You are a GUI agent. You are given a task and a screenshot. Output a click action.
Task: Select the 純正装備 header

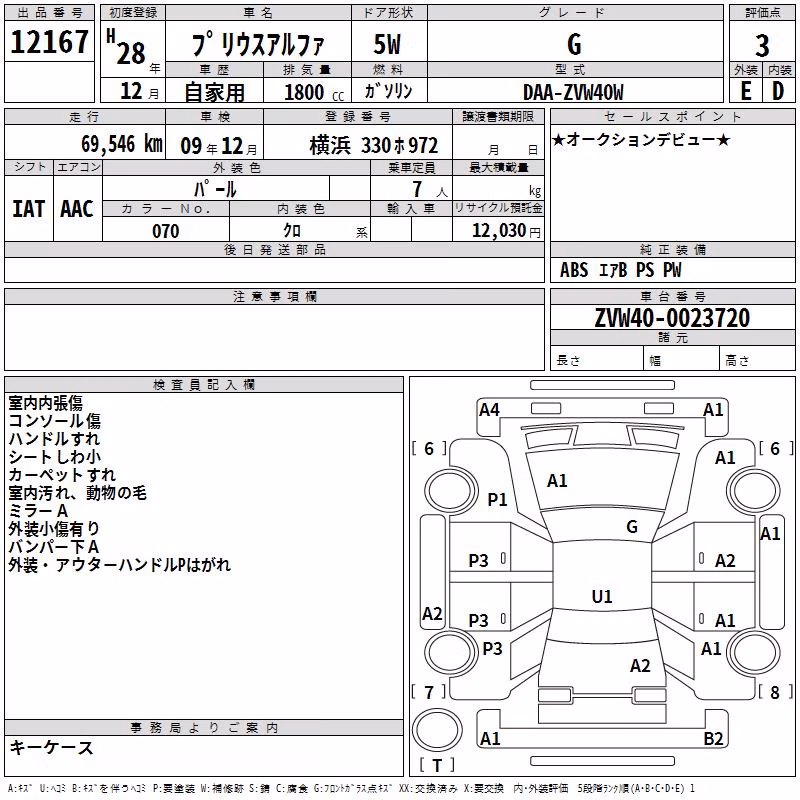tap(673, 249)
